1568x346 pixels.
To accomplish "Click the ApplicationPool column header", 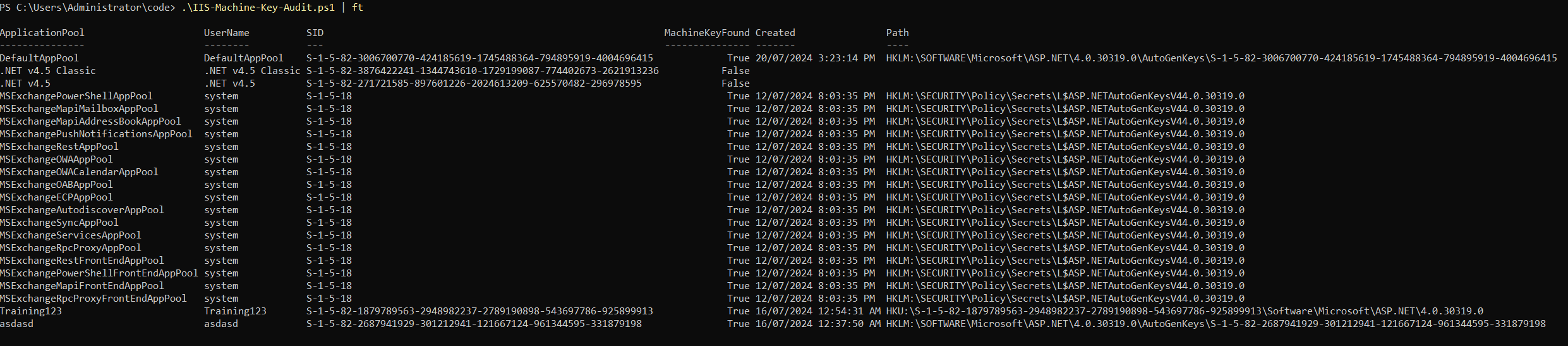I will [x=42, y=33].
